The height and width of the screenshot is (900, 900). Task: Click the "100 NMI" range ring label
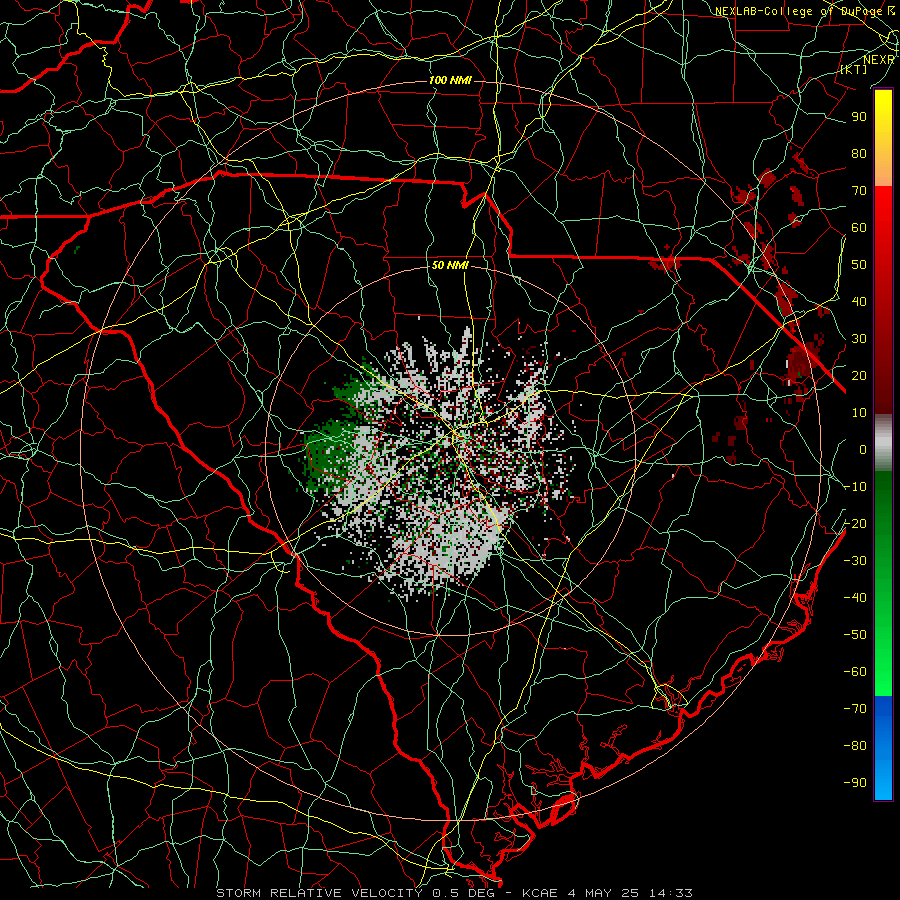450,80
